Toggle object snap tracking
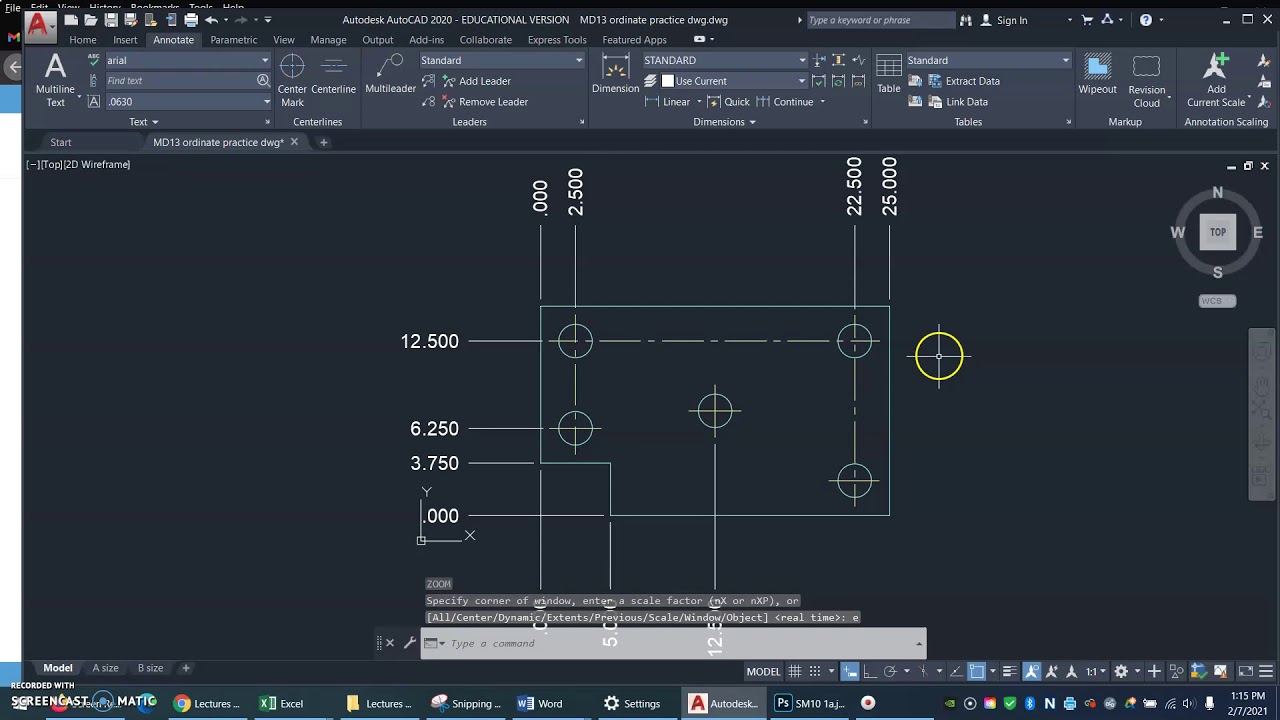Image resolution: width=1280 pixels, height=720 pixels. coord(957,671)
